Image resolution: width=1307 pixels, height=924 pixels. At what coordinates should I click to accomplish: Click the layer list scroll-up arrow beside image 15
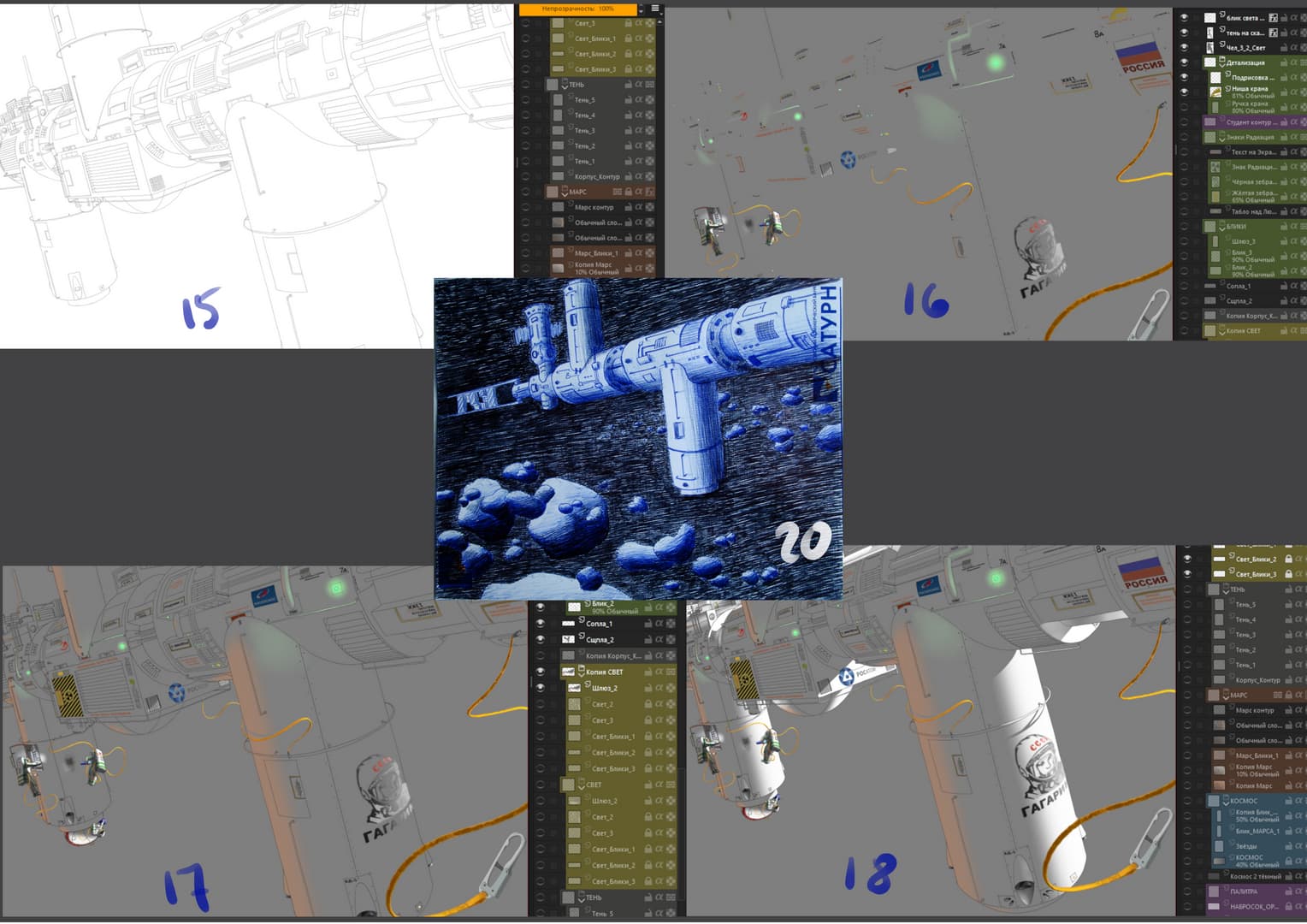pos(659,22)
